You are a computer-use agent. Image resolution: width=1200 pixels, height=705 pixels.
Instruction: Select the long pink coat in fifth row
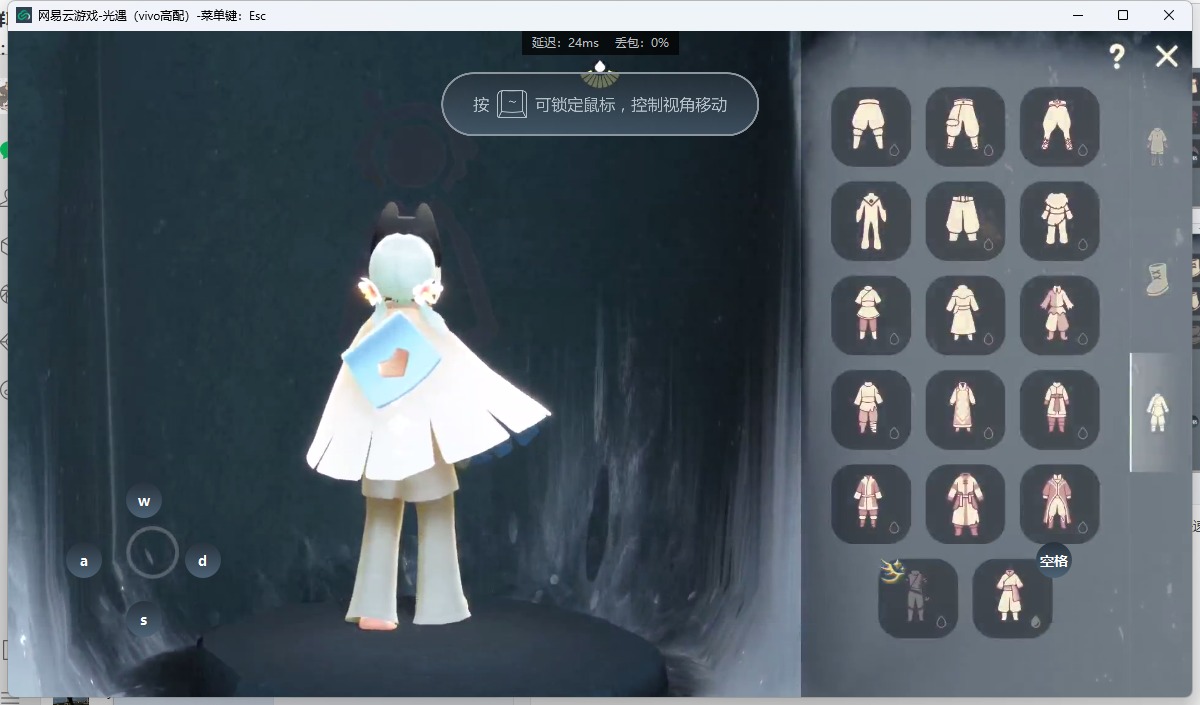pos(1060,504)
